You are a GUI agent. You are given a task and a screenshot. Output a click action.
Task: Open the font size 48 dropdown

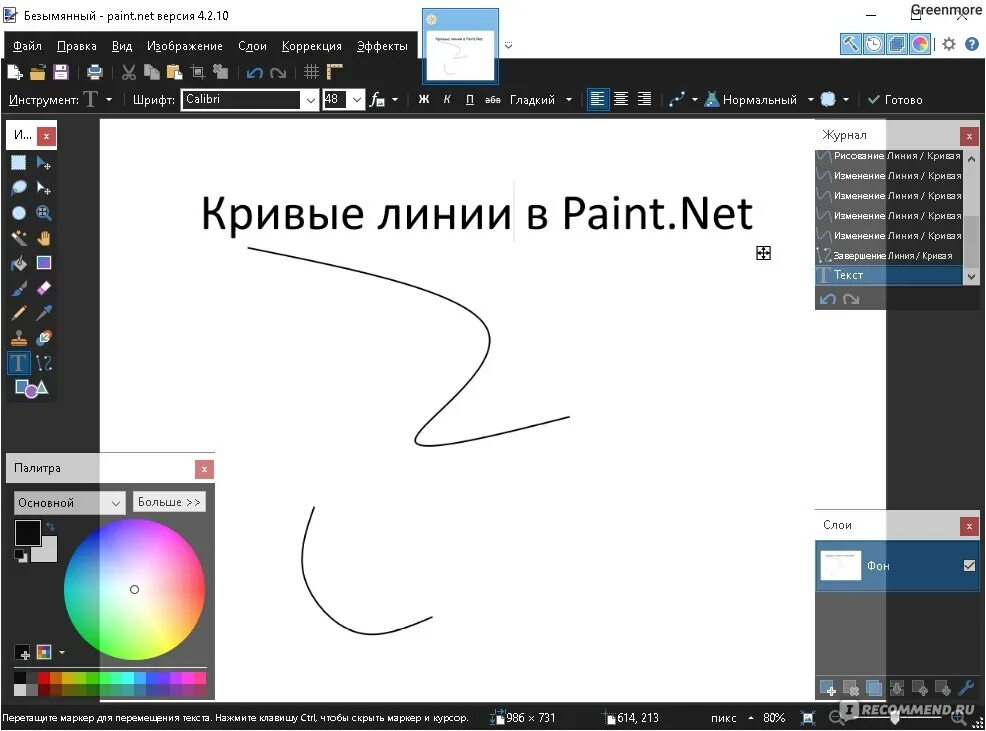point(357,100)
